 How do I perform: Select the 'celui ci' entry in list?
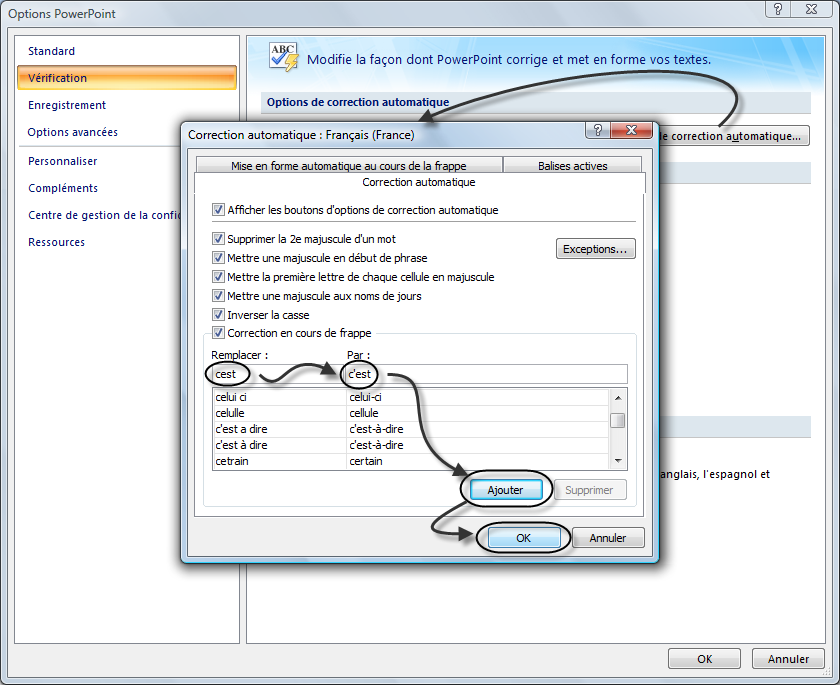point(278,397)
